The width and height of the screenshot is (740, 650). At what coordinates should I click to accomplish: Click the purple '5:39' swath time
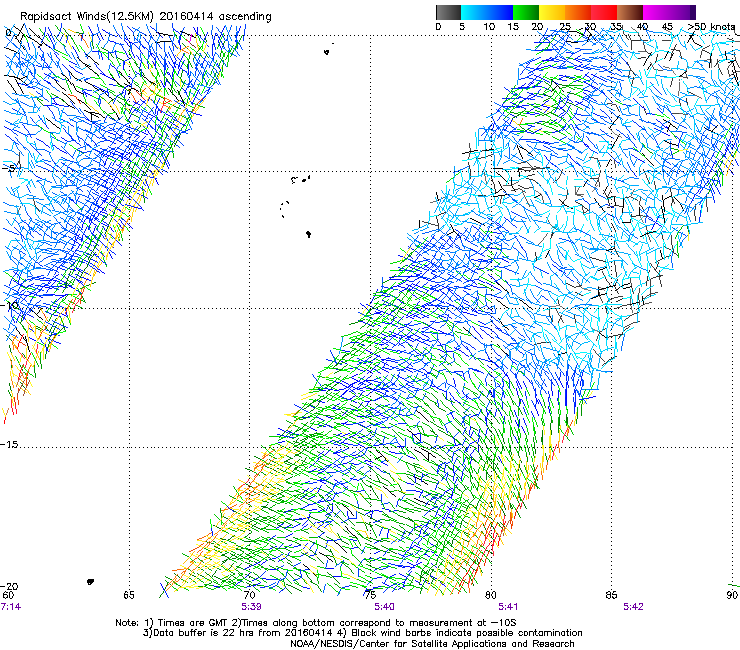coord(251,607)
